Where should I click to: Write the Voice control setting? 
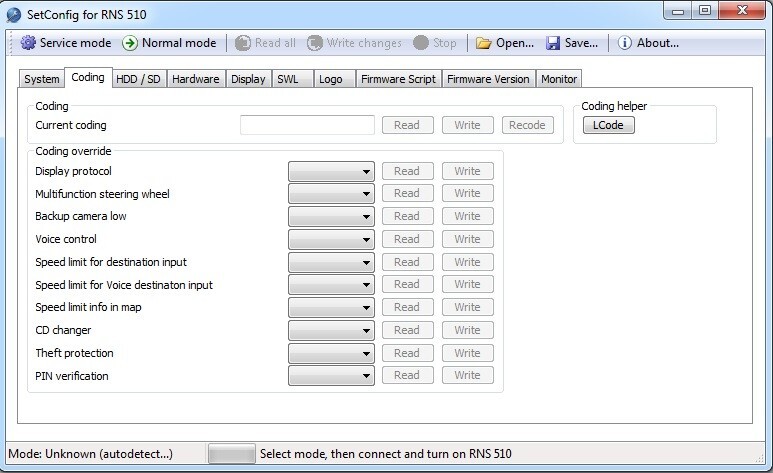click(467, 239)
